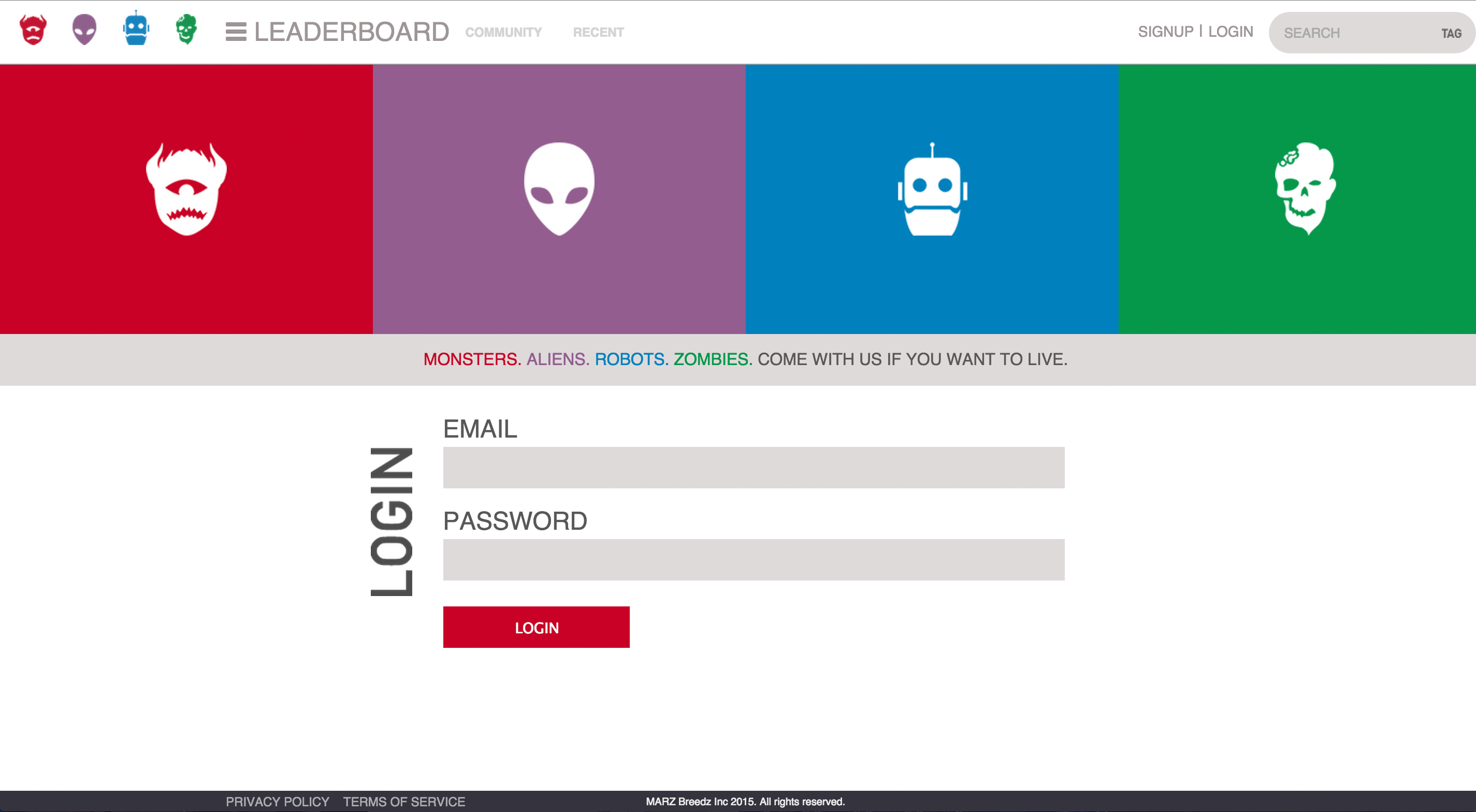1476x812 pixels.
Task: Open the Privacy Policy link
Action: click(x=277, y=802)
